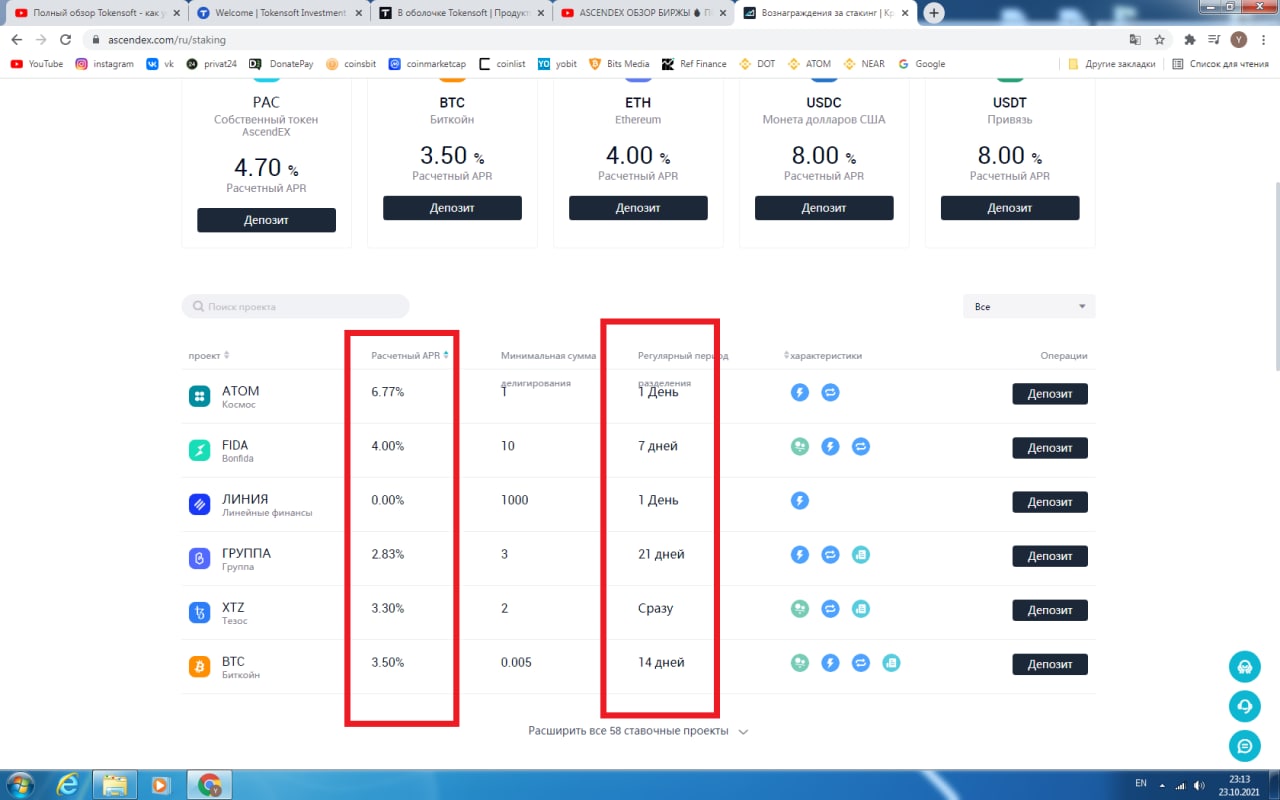Open the Chrome profile avatar menu
This screenshot has height=800, width=1280.
click(x=1239, y=40)
